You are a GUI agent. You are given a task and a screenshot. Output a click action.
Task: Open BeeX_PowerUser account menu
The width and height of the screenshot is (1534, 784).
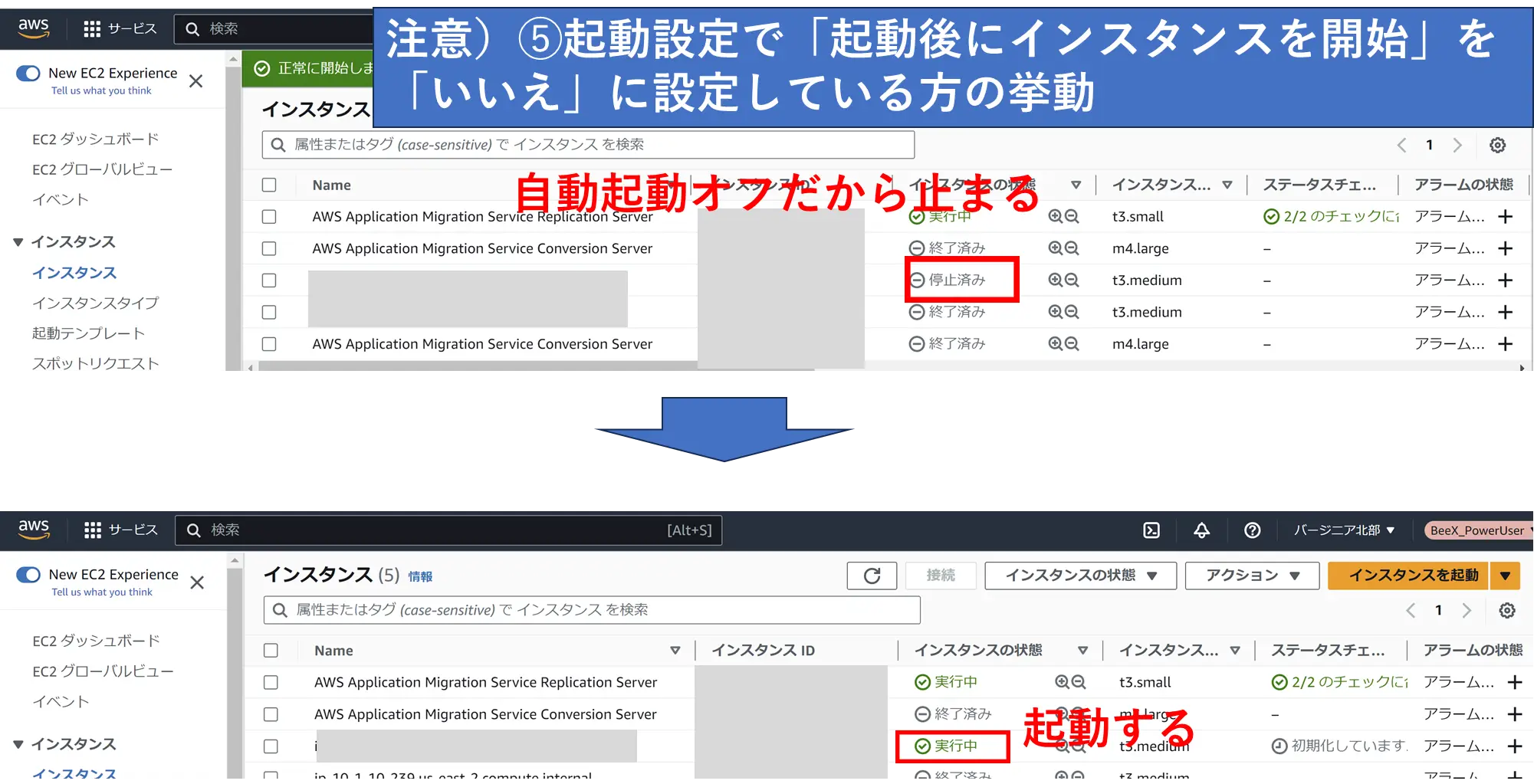1479,530
